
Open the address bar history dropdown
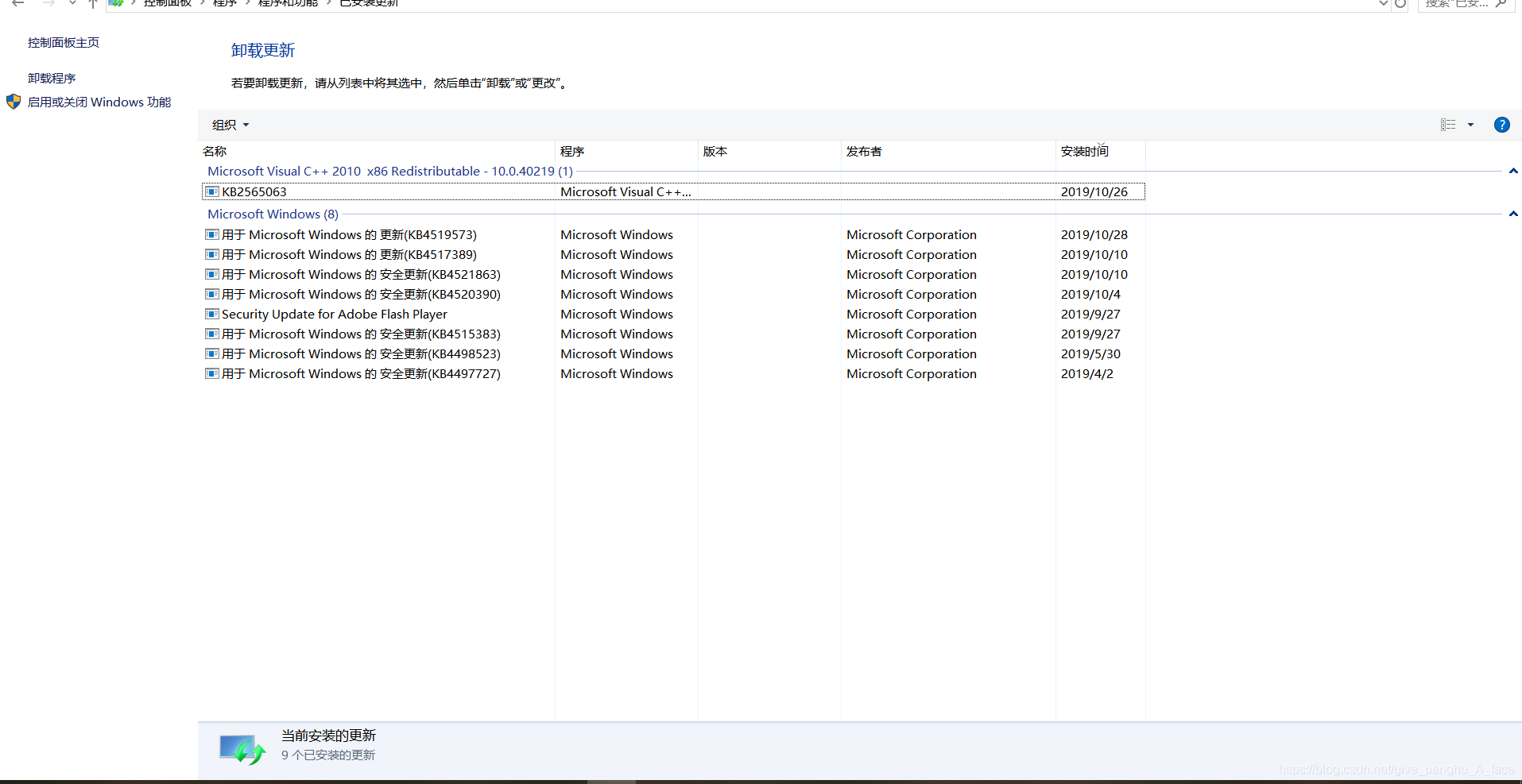pyautogui.click(x=1383, y=4)
